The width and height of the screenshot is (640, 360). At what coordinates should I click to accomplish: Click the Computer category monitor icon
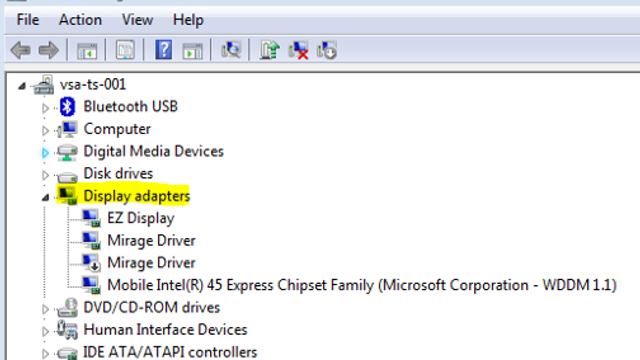tap(67, 129)
